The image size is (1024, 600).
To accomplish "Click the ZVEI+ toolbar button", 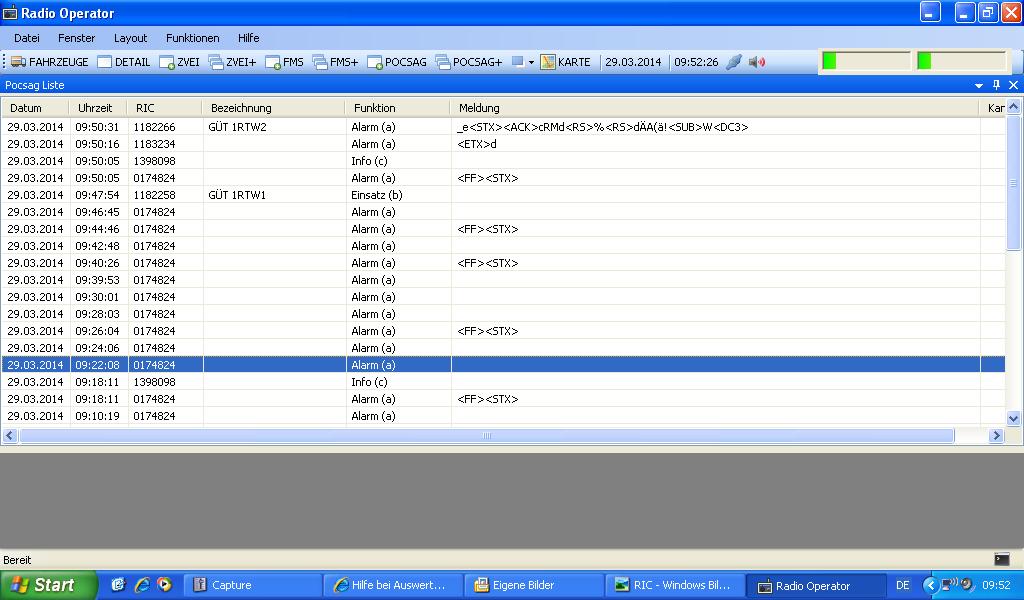I will click(x=232, y=62).
